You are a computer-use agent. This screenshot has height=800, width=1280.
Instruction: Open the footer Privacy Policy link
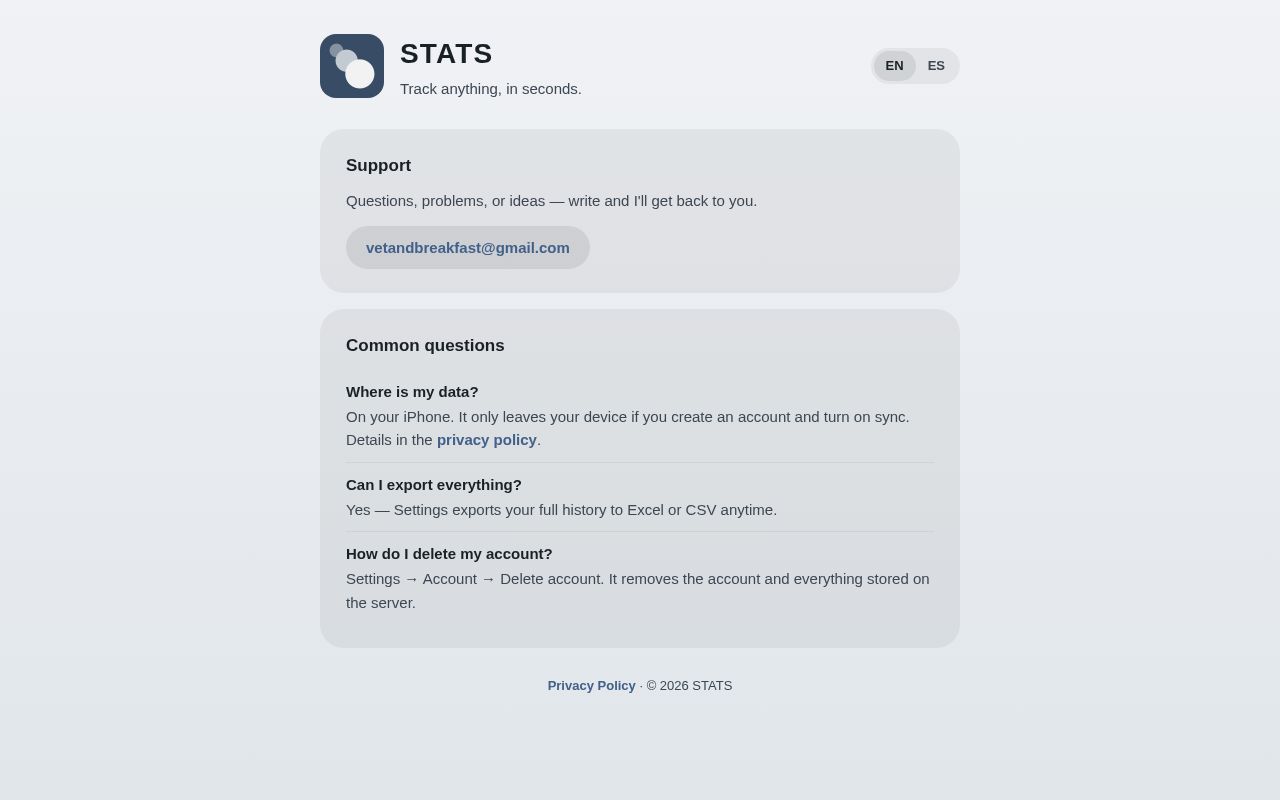click(591, 686)
